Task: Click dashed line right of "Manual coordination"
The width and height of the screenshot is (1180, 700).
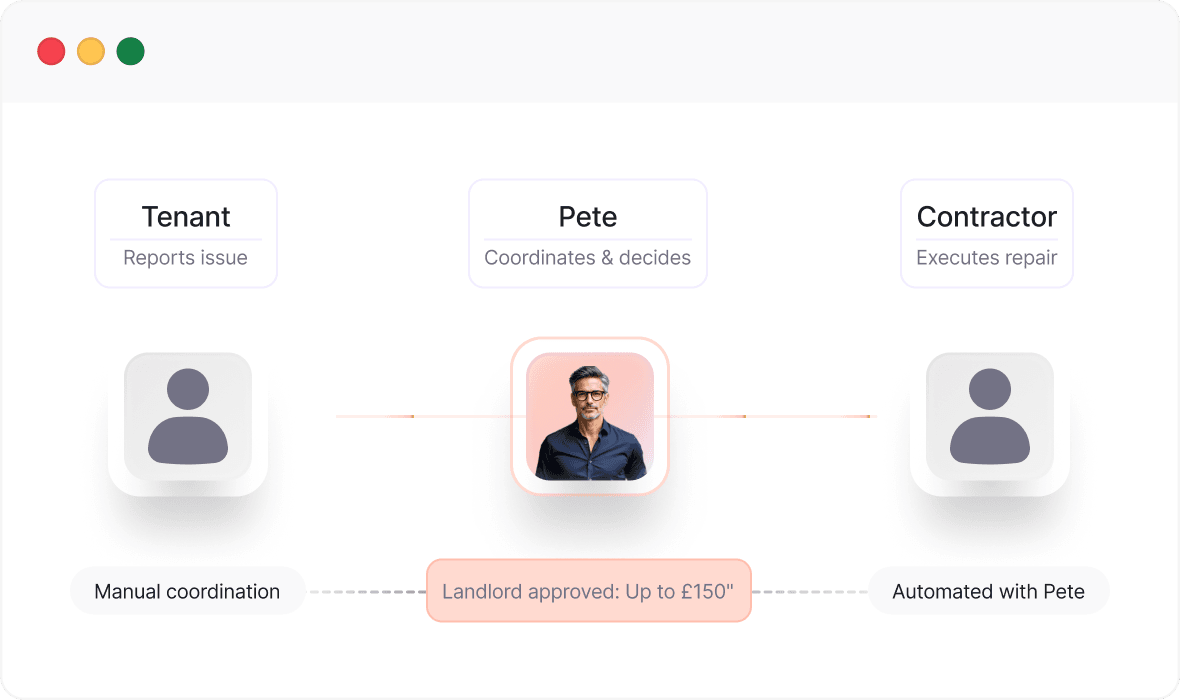Action: click(366, 592)
